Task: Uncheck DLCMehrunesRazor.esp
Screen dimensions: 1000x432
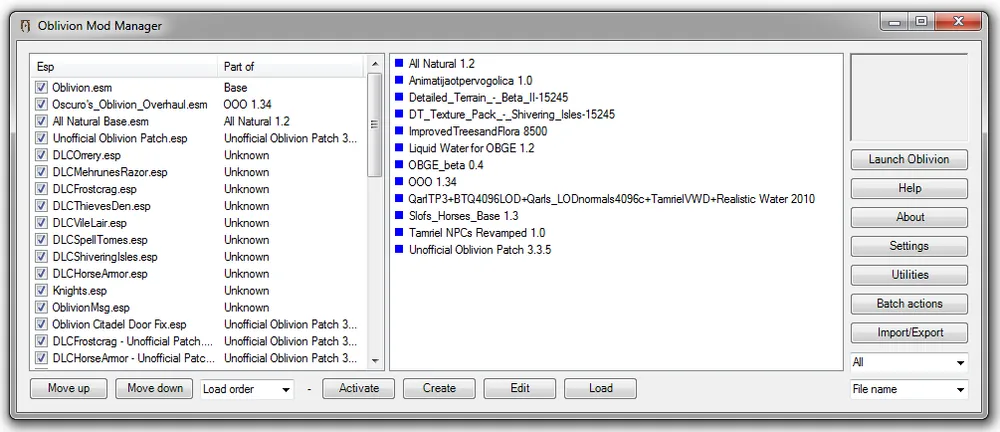Action: pos(42,172)
